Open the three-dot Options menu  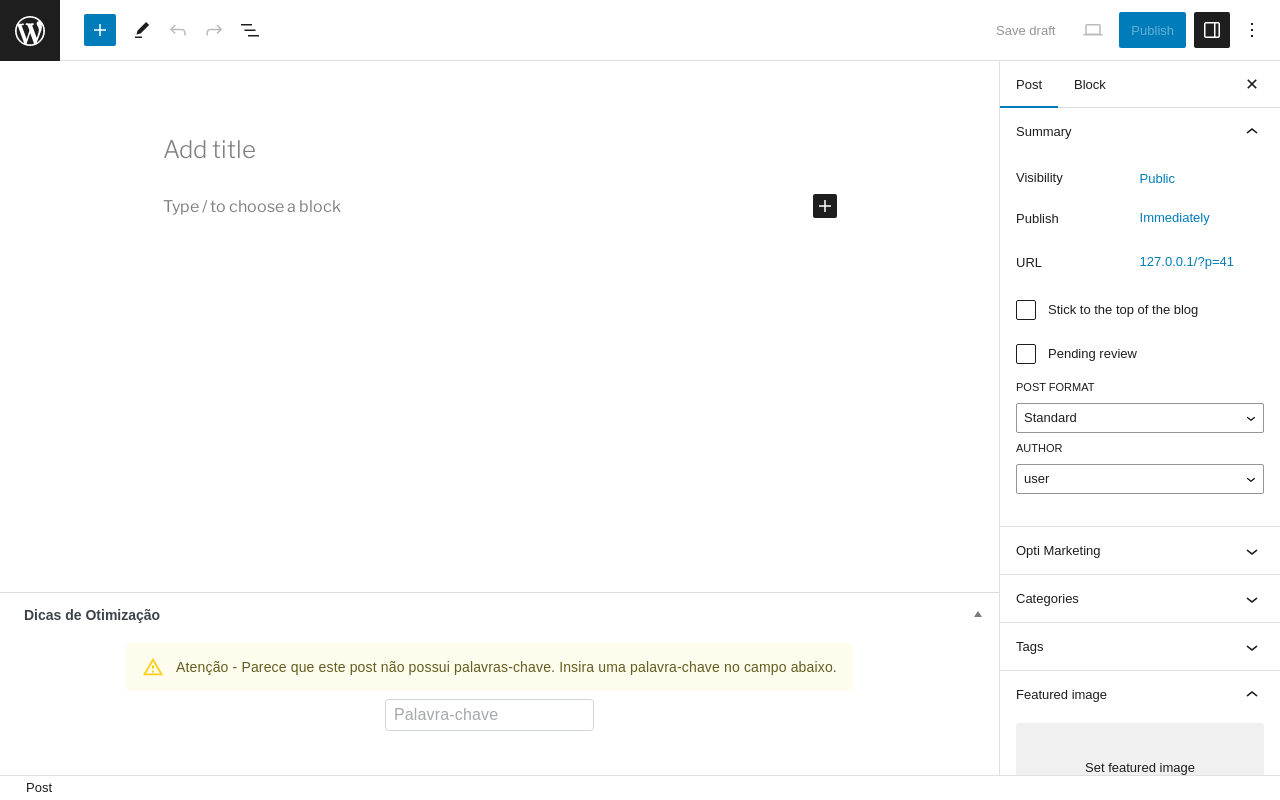tap(1252, 30)
